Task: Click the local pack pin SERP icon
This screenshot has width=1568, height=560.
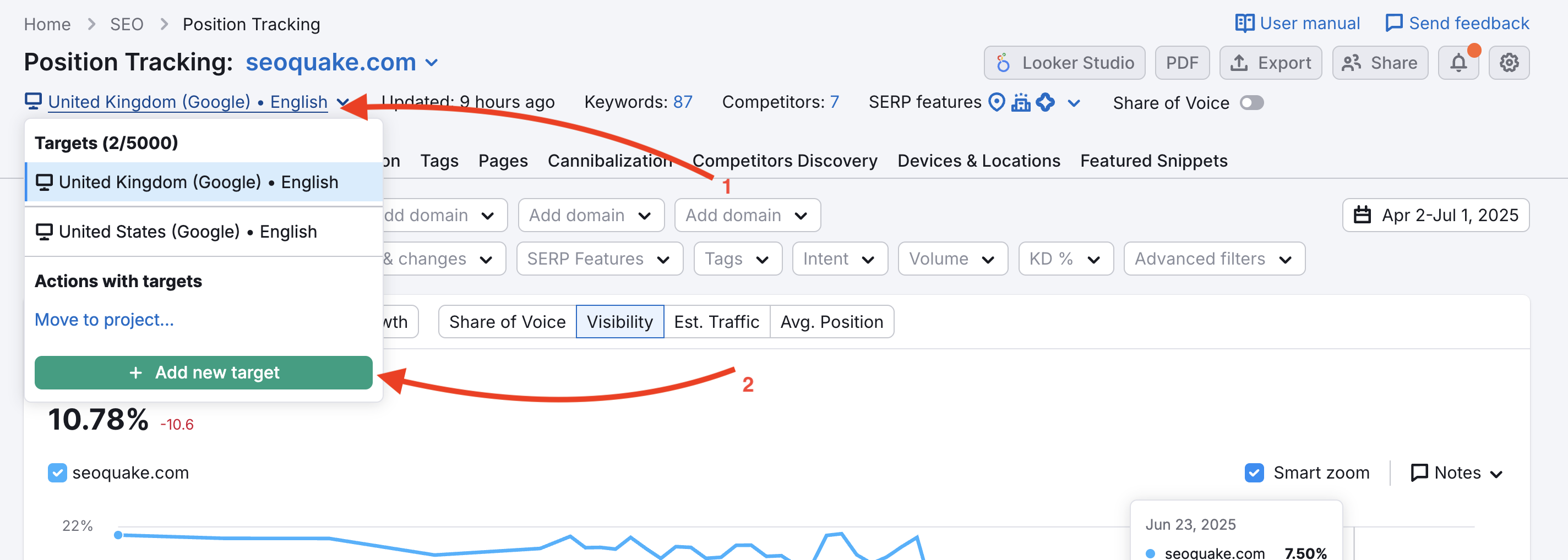Action: pos(996,102)
